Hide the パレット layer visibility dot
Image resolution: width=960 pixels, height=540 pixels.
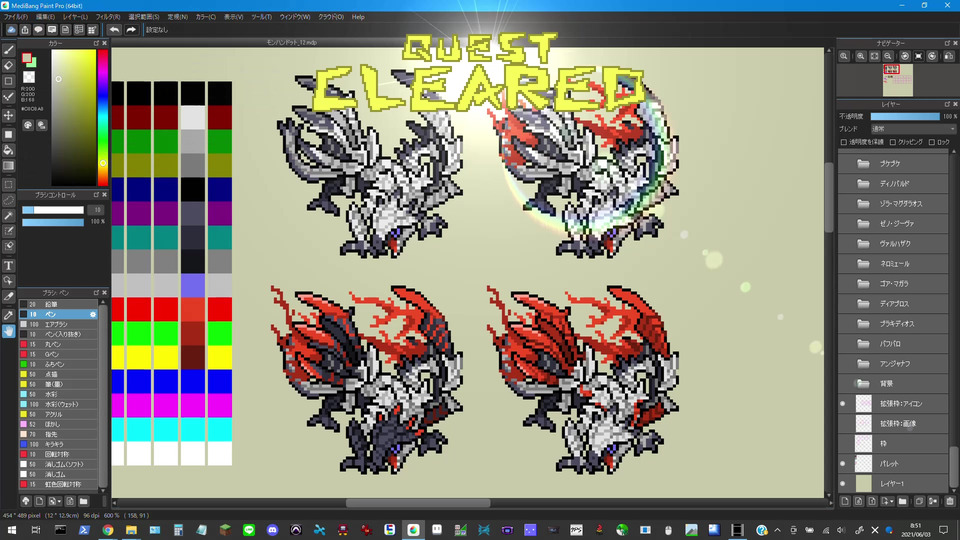(x=843, y=464)
